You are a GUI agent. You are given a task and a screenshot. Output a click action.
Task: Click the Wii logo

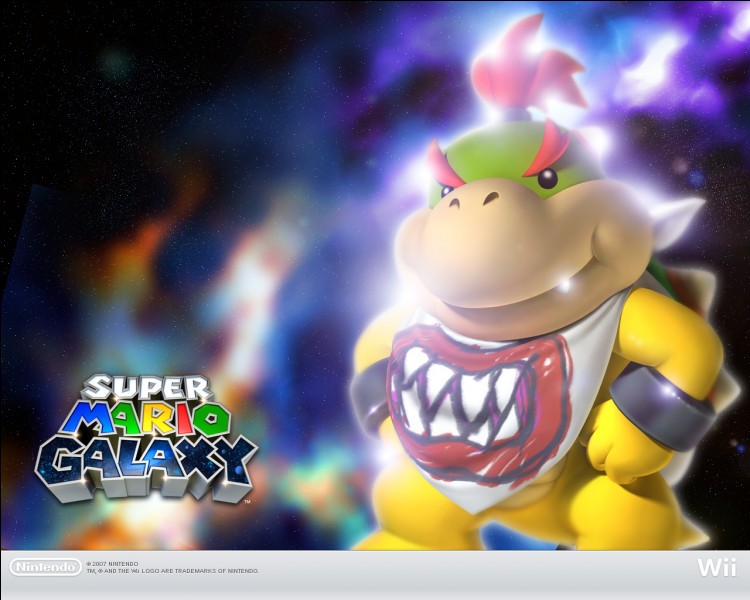(717, 568)
